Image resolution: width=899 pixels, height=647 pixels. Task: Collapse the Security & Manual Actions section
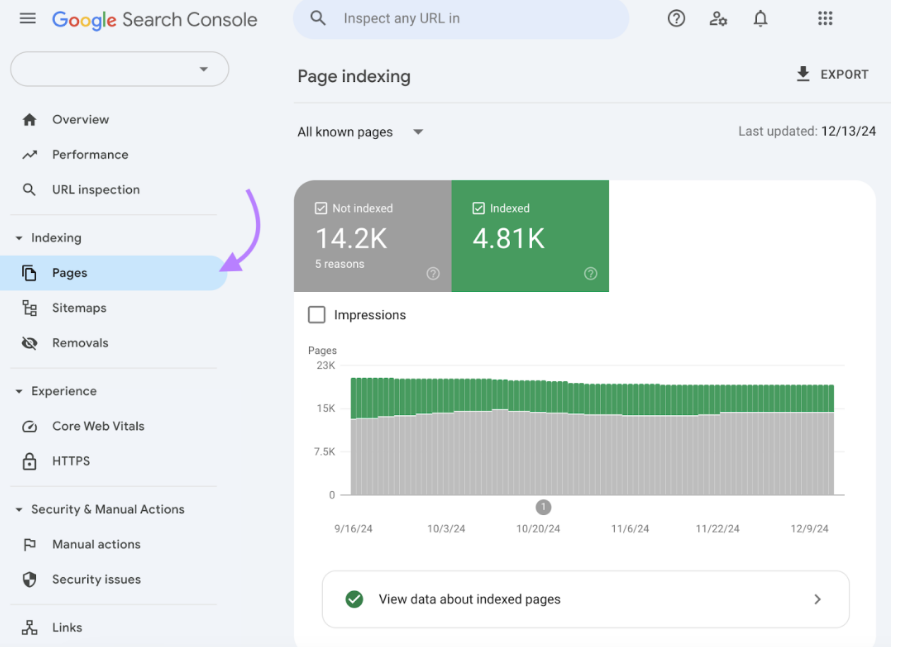pos(19,509)
